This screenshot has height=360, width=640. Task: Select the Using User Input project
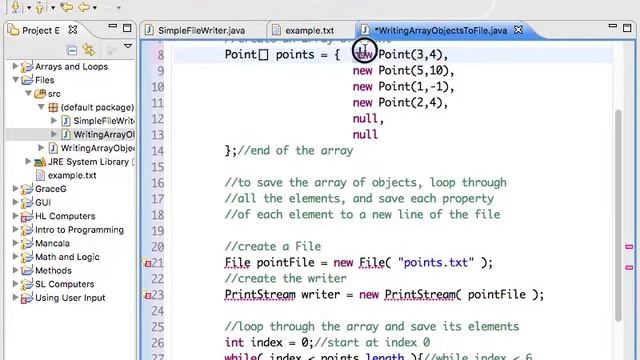point(70,298)
